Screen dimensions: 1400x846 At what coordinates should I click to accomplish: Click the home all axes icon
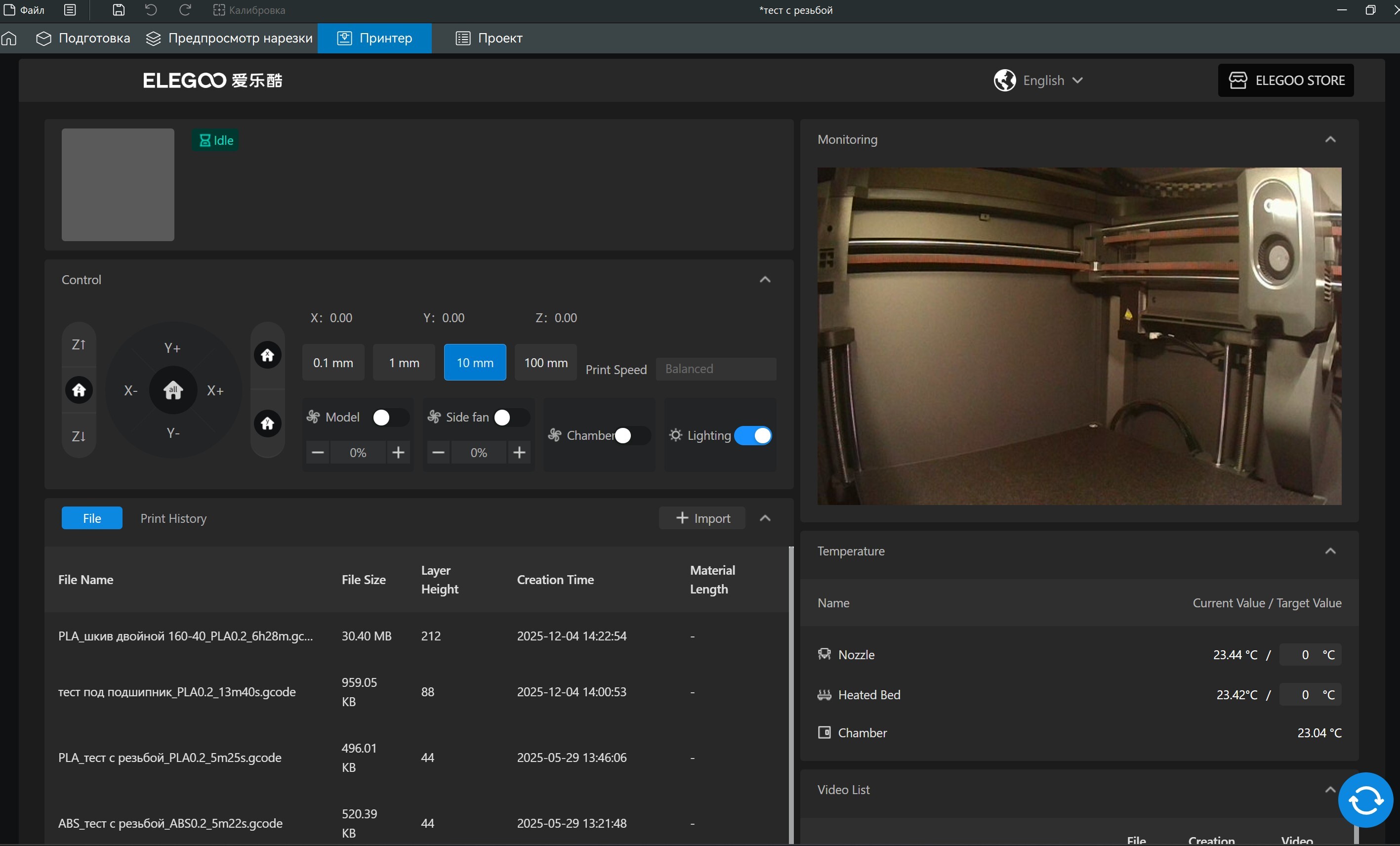coord(173,390)
